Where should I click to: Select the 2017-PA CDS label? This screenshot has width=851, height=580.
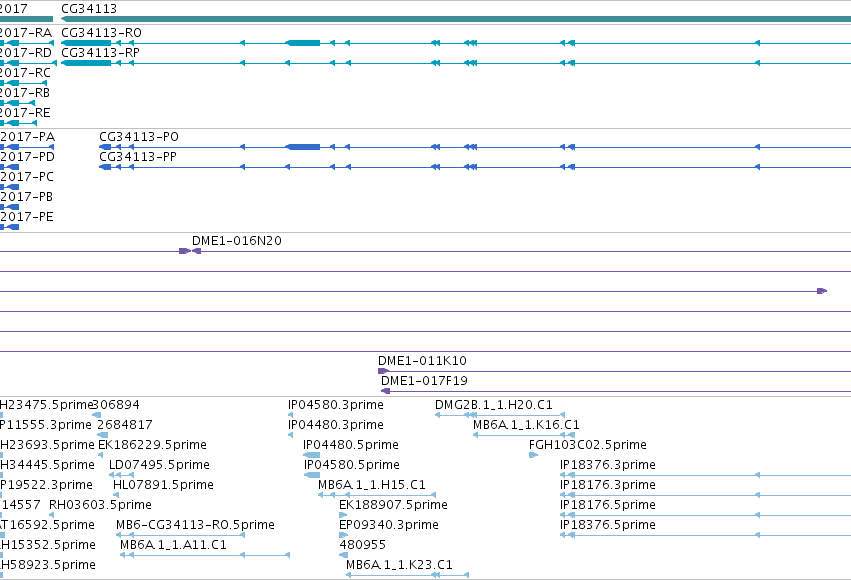[x=27, y=137]
